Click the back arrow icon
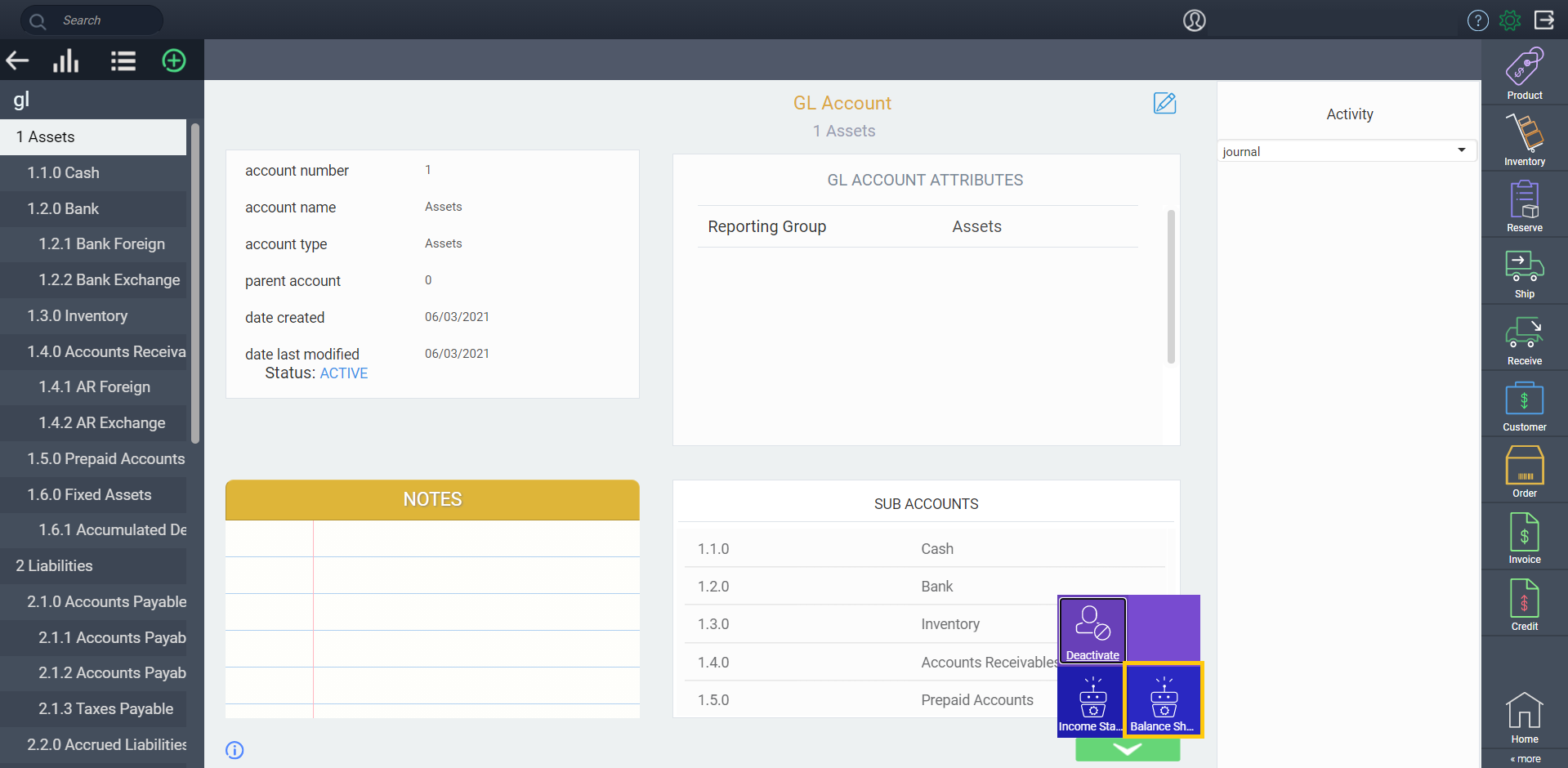Screen dimensions: 1568x768 point(17,60)
